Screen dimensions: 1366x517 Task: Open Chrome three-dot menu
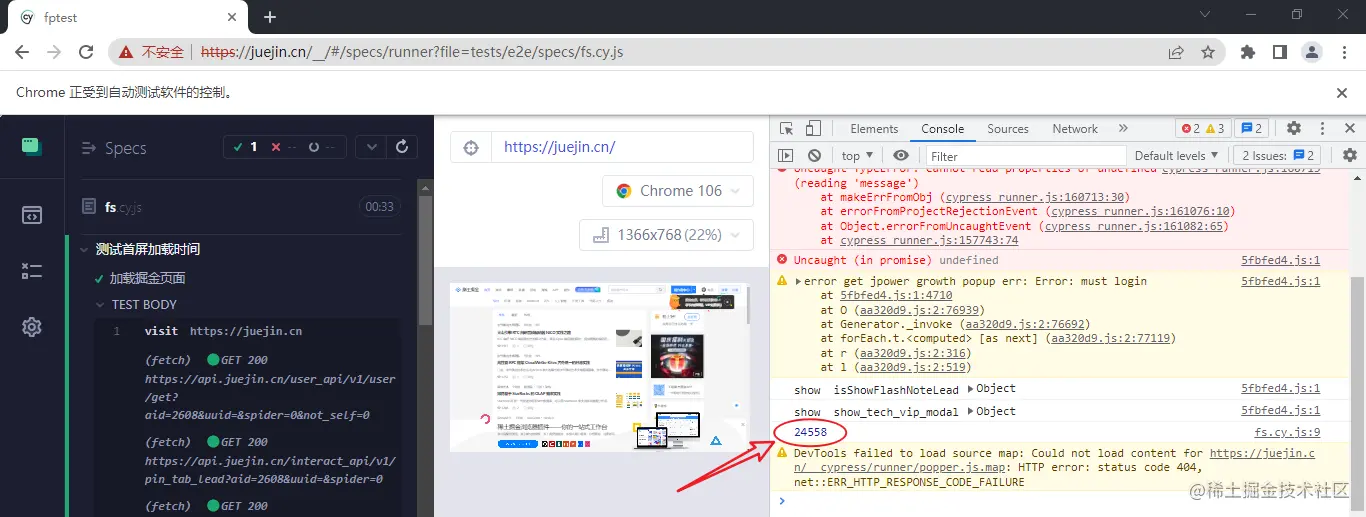click(1343, 52)
